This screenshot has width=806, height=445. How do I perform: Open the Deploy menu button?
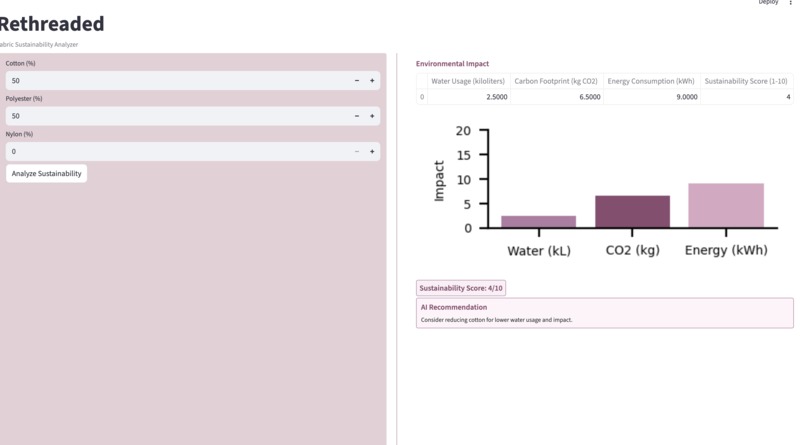coord(768,2)
